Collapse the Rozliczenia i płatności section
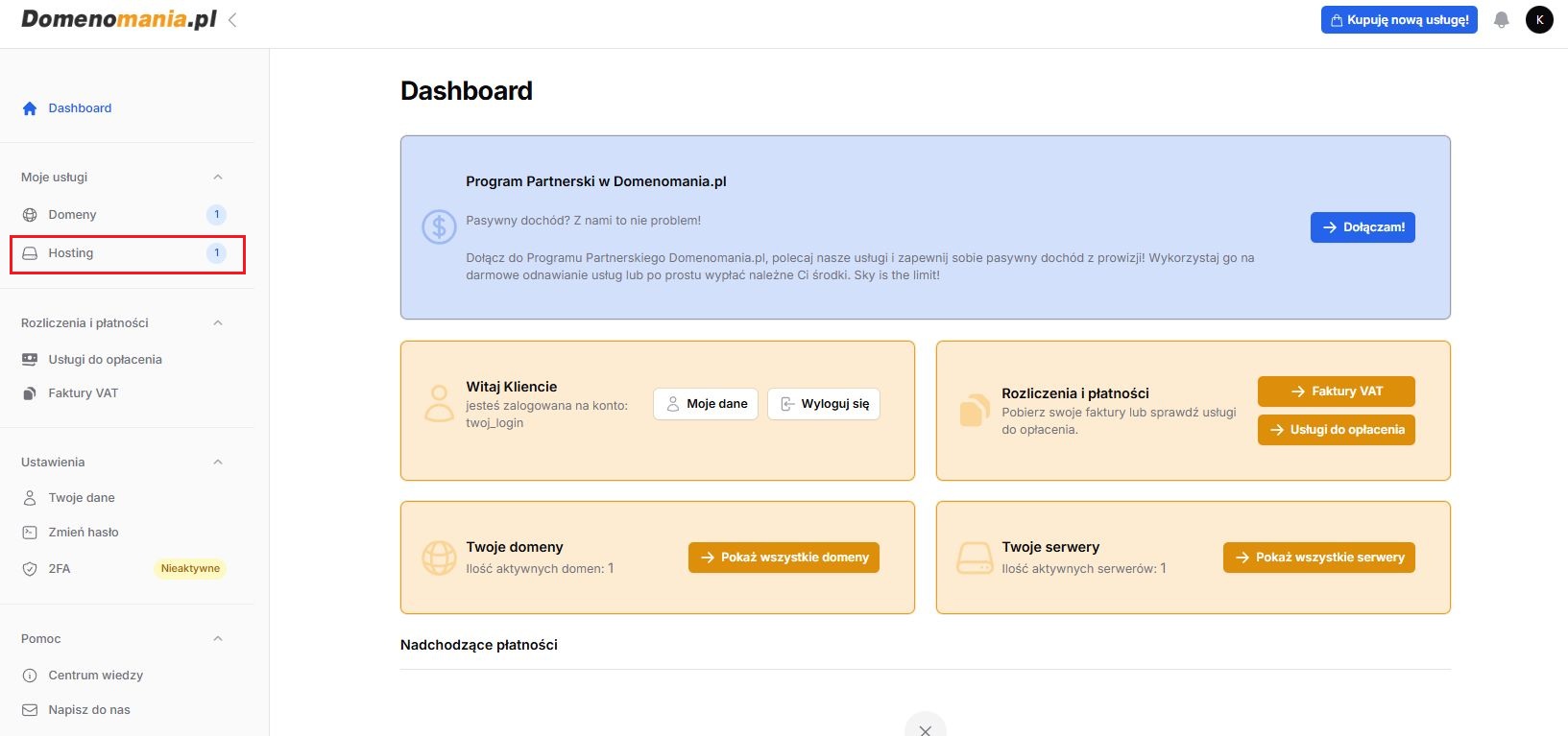This screenshot has width=1568, height=736. (x=218, y=323)
